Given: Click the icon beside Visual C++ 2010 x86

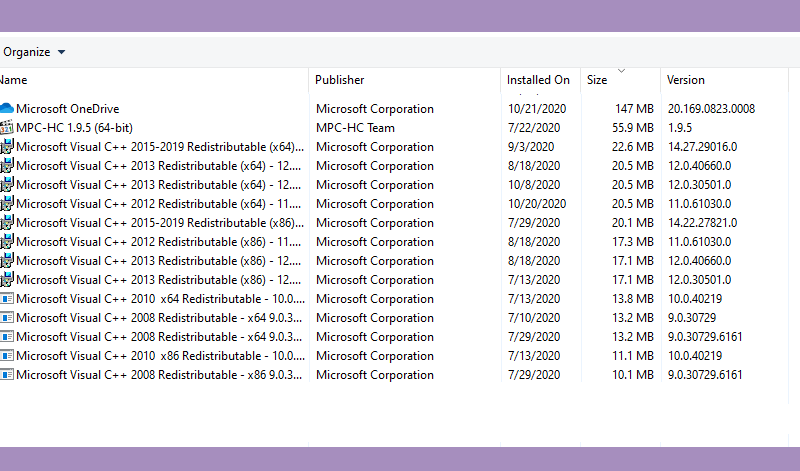Looking at the screenshot, I should click(7, 356).
